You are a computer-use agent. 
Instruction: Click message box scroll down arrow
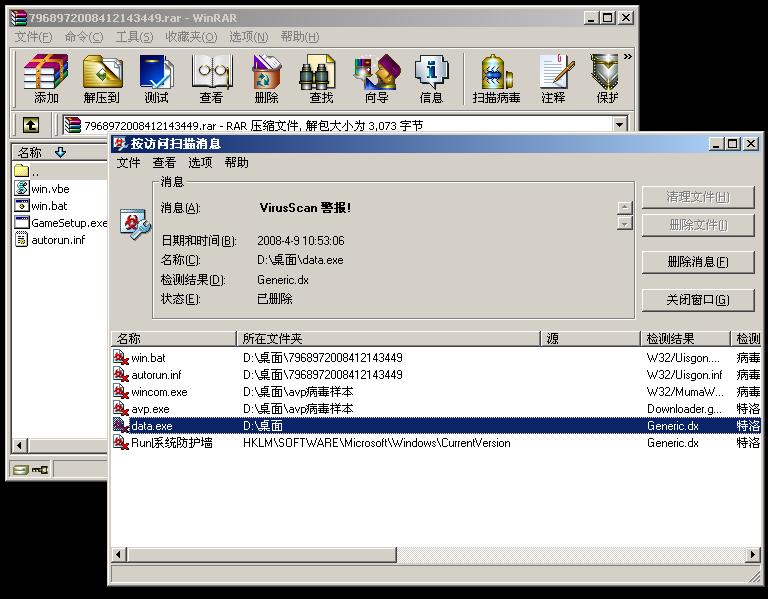(624, 224)
